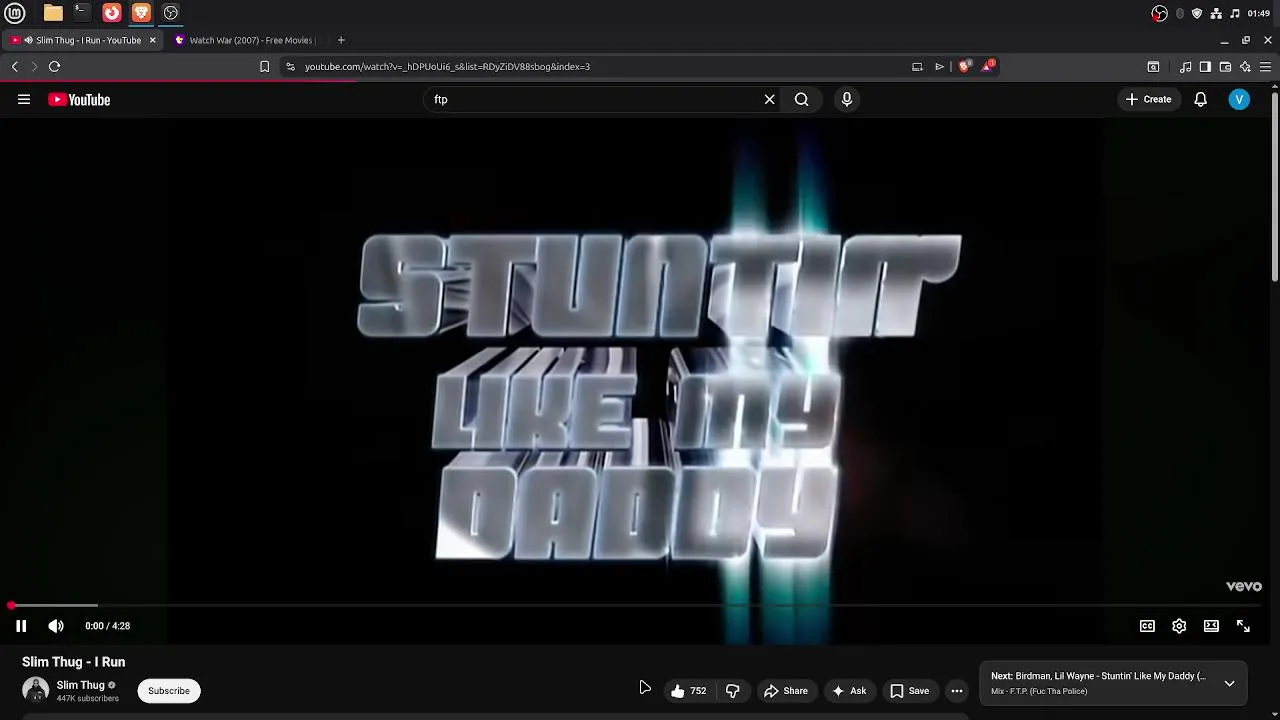
Task: Open the Brave Shields lion icon
Action: coord(964,66)
